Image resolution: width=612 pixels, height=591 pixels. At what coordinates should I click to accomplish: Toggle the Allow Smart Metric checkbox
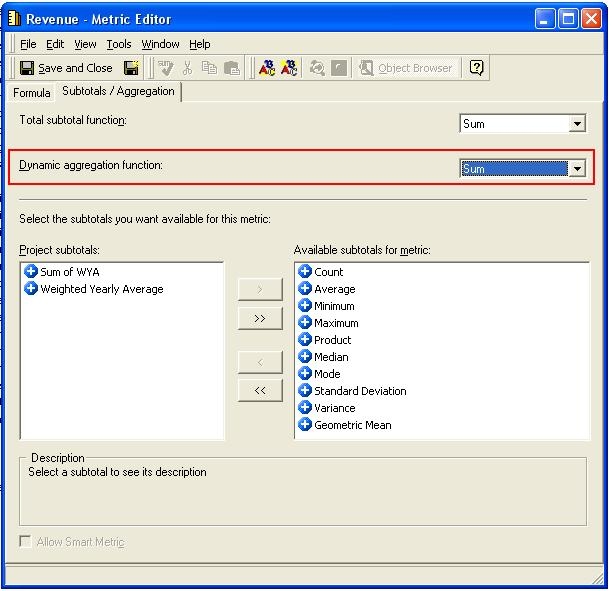[25, 541]
